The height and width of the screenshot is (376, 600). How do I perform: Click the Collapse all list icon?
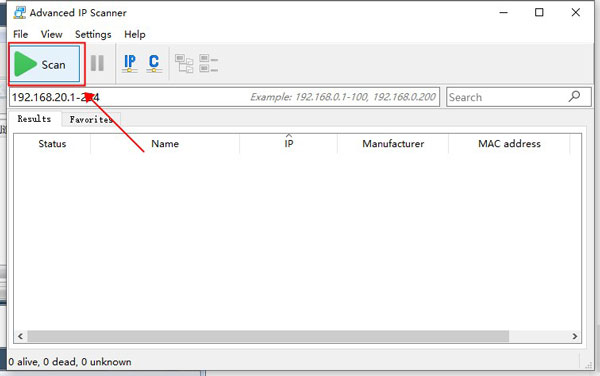[208, 63]
